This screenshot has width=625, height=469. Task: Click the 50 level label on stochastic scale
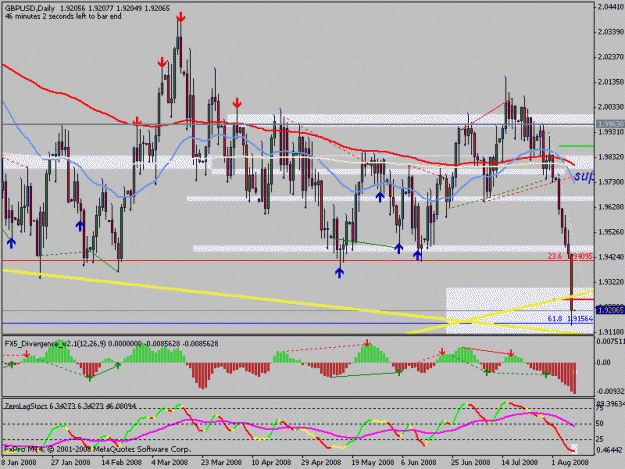pyautogui.click(x=600, y=423)
